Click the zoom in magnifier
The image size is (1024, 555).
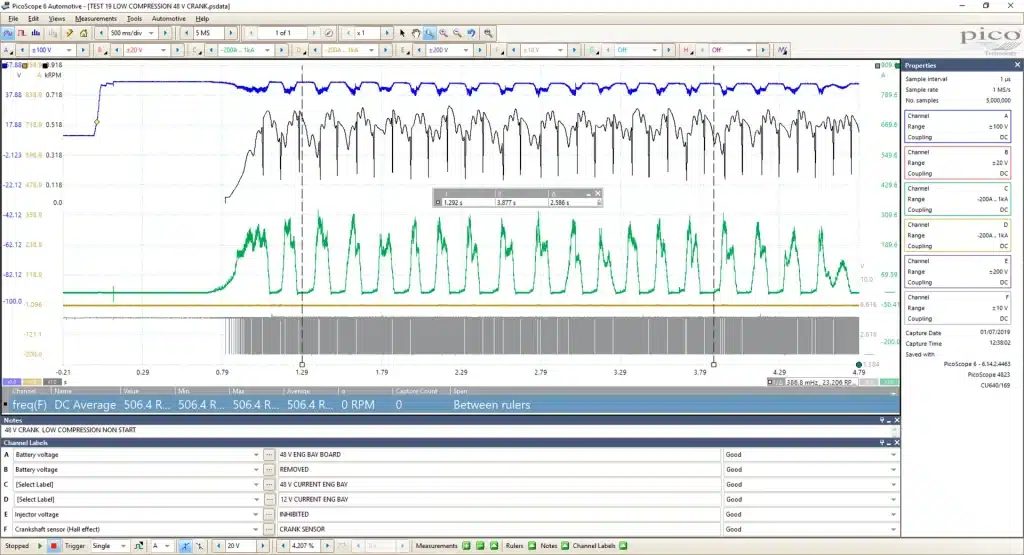point(443,33)
